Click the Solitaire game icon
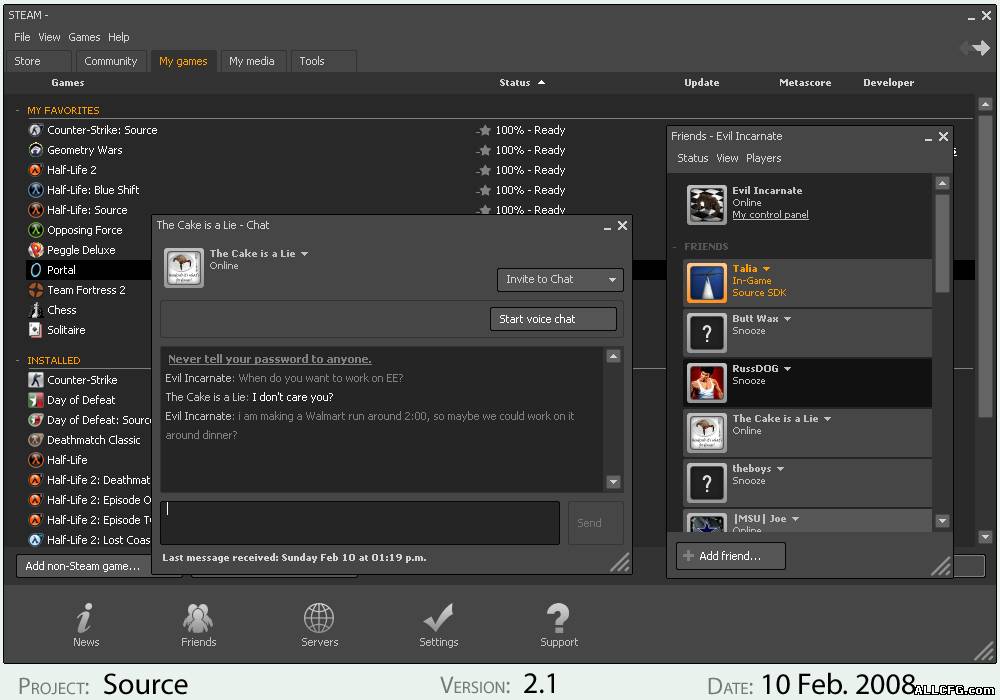Image resolution: width=1000 pixels, height=700 pixels. pyautogui.click(x=36, y=330)
